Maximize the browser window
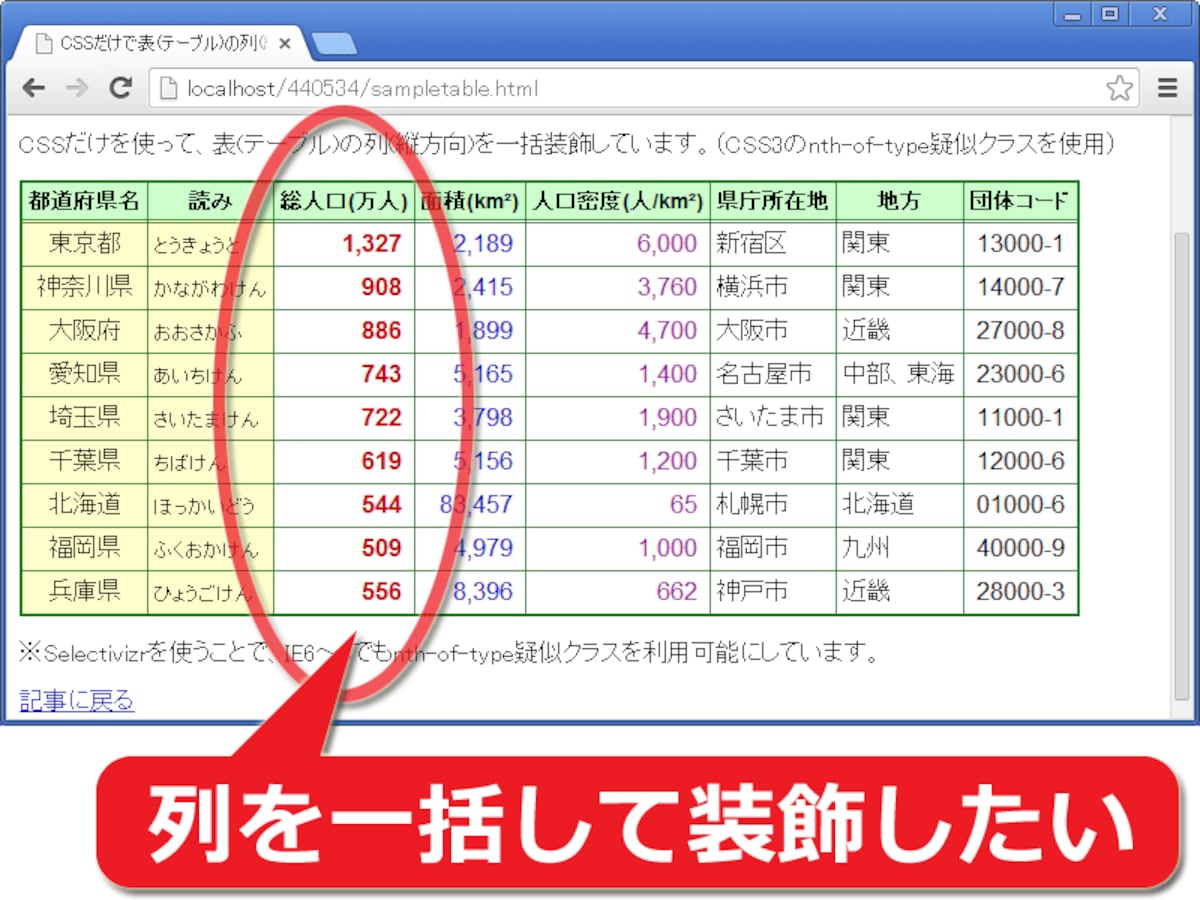This screenshot has width=1200, height=900. tap(1109, 14)
